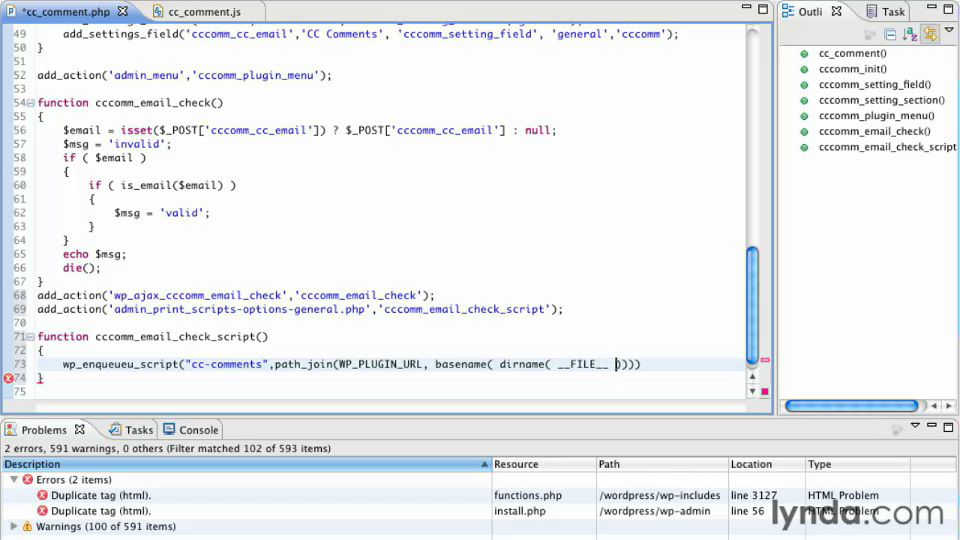Click error marker on line 74
This screenshot has width=960, height=540.
point(8,378)
